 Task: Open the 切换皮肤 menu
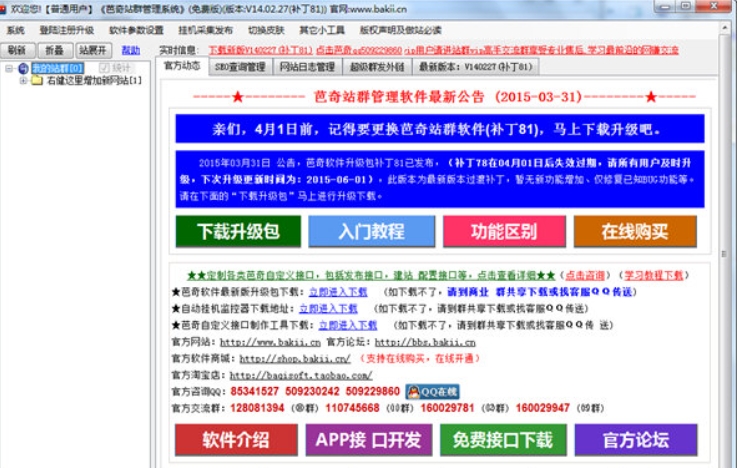point(266,30)
